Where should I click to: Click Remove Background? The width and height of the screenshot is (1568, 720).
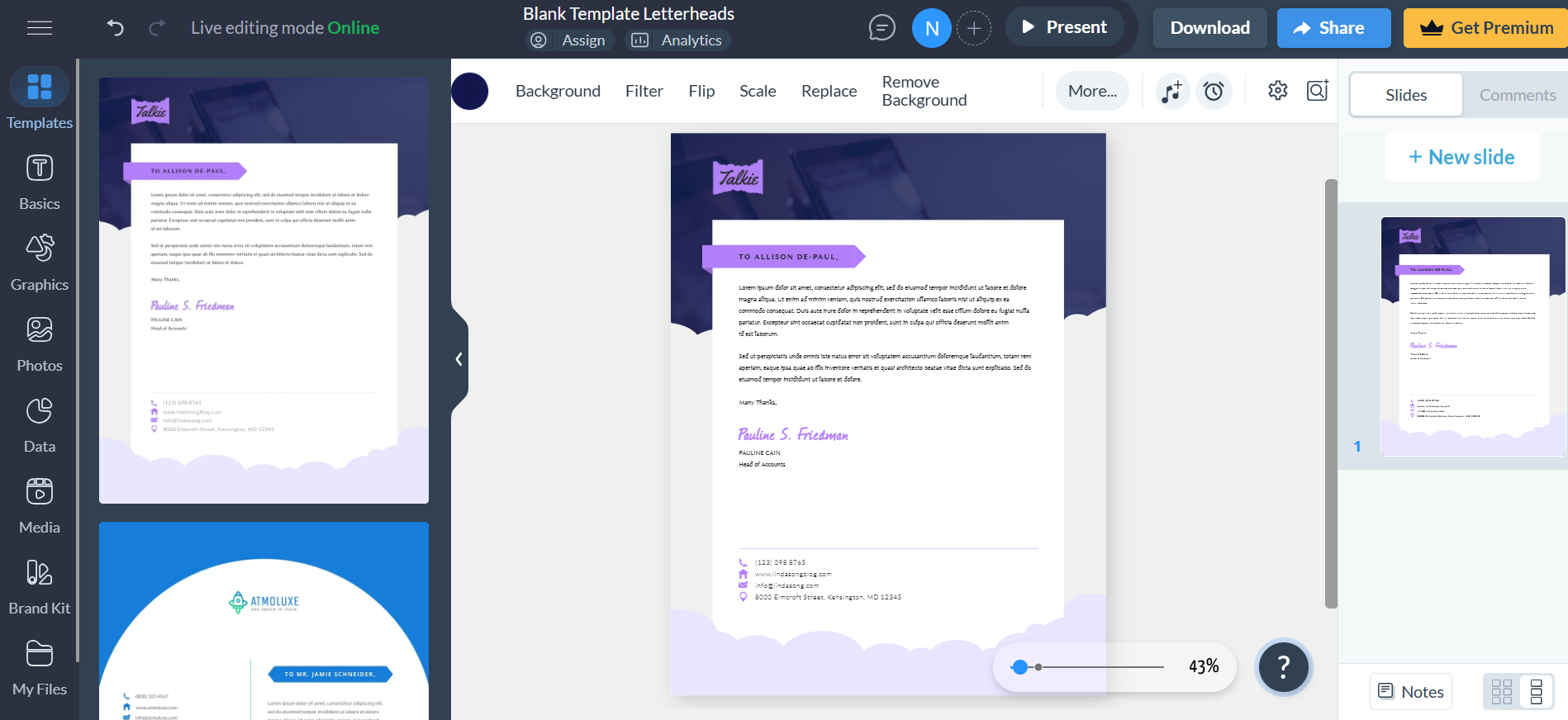pos(924,91)
